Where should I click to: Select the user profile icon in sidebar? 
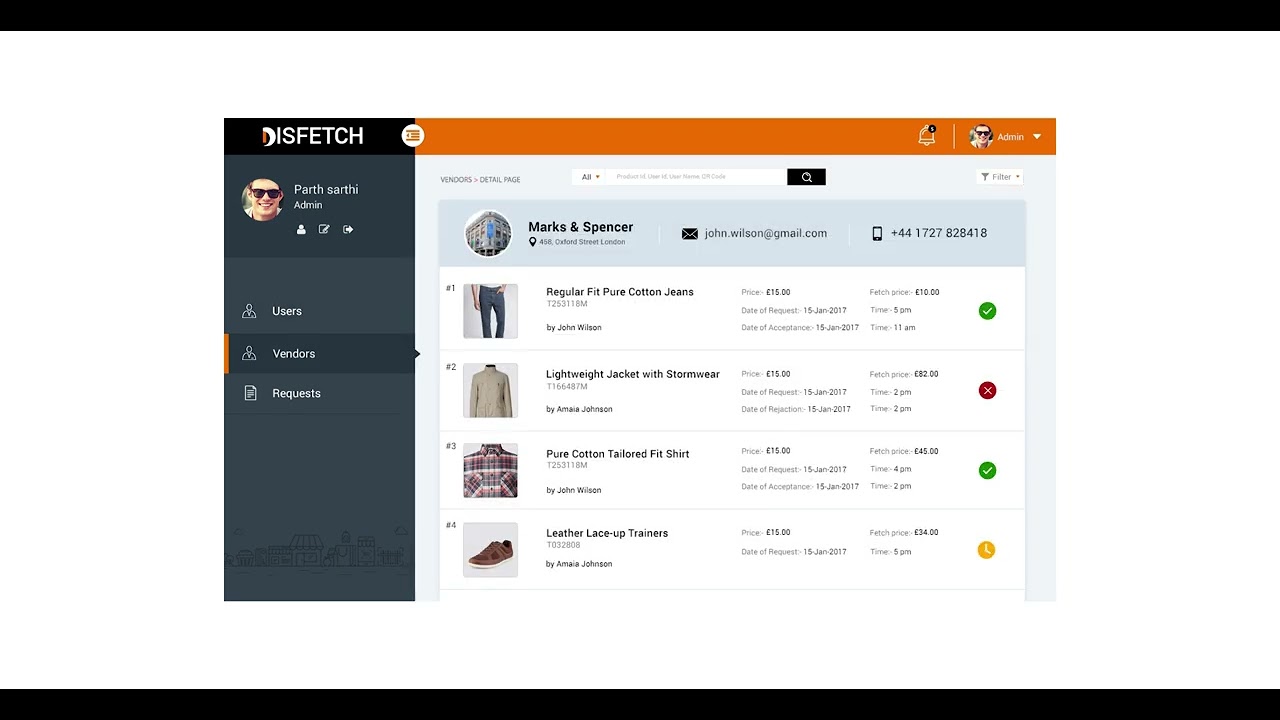(301, 229)
